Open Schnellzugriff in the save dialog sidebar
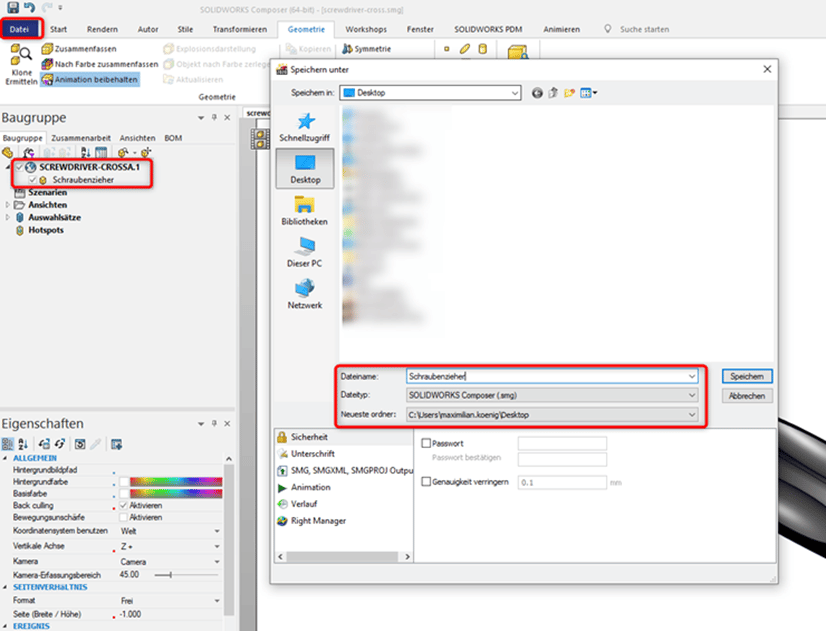The image size is (826, 631). pyautogui.click(x=305, y=128)
